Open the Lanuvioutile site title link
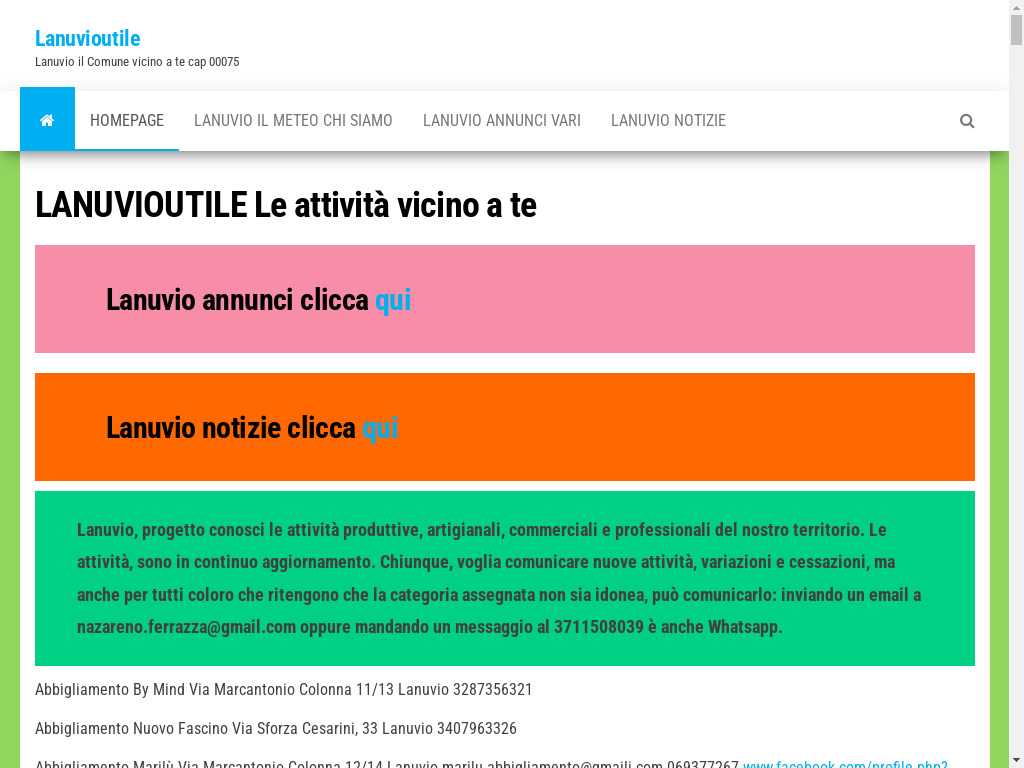The height and width of the screenshot is (768, 1024). [87, 38]
